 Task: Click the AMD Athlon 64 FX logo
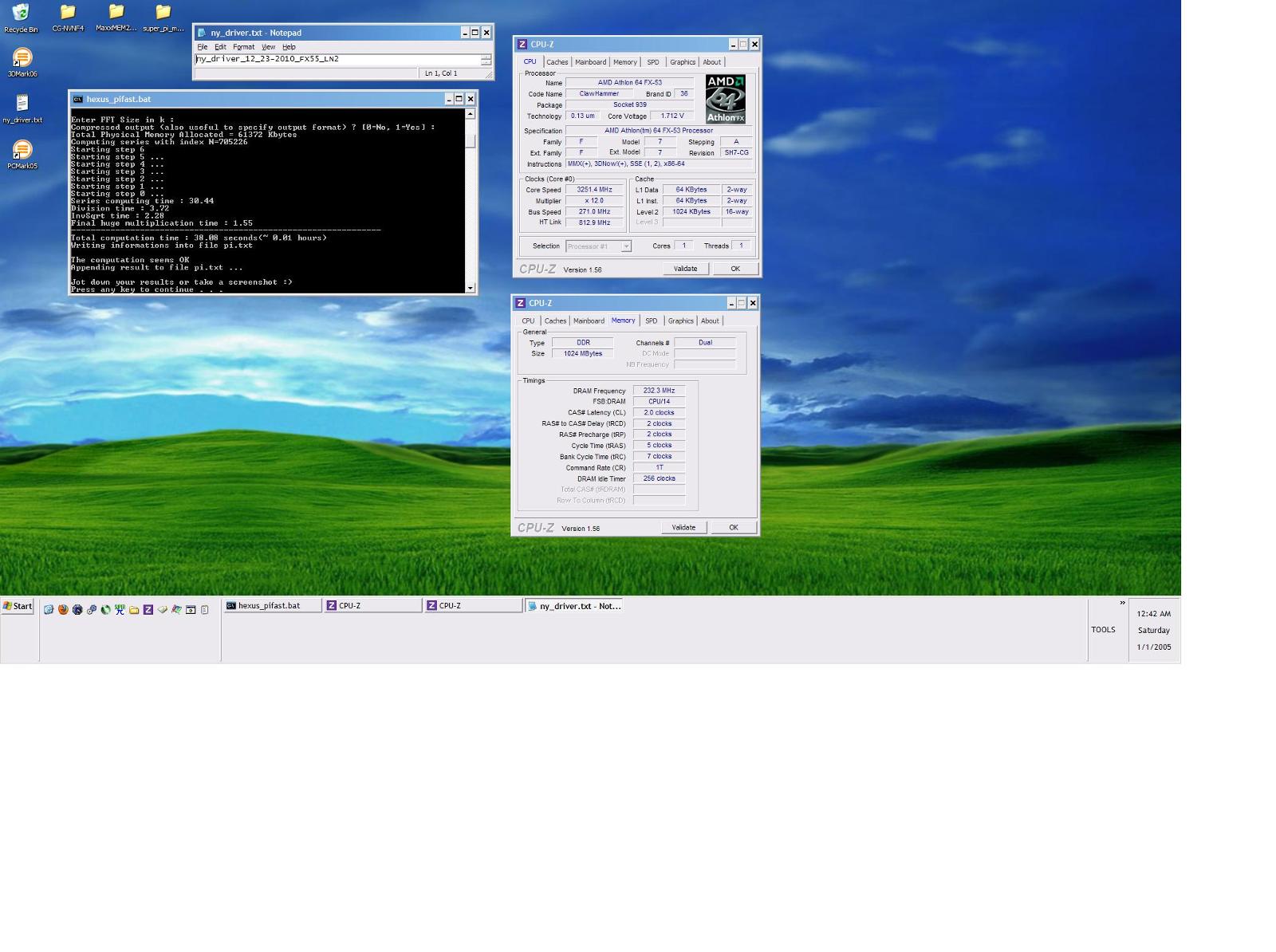tap(726, 99)
